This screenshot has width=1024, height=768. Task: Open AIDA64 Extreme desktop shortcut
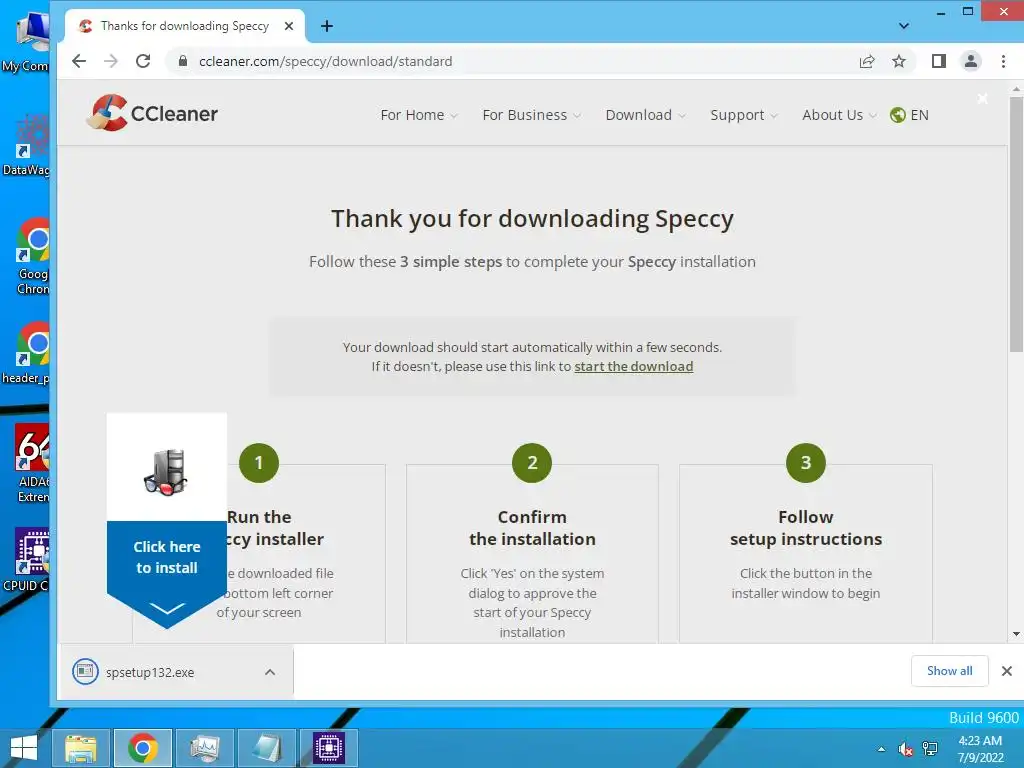point(33,464)
